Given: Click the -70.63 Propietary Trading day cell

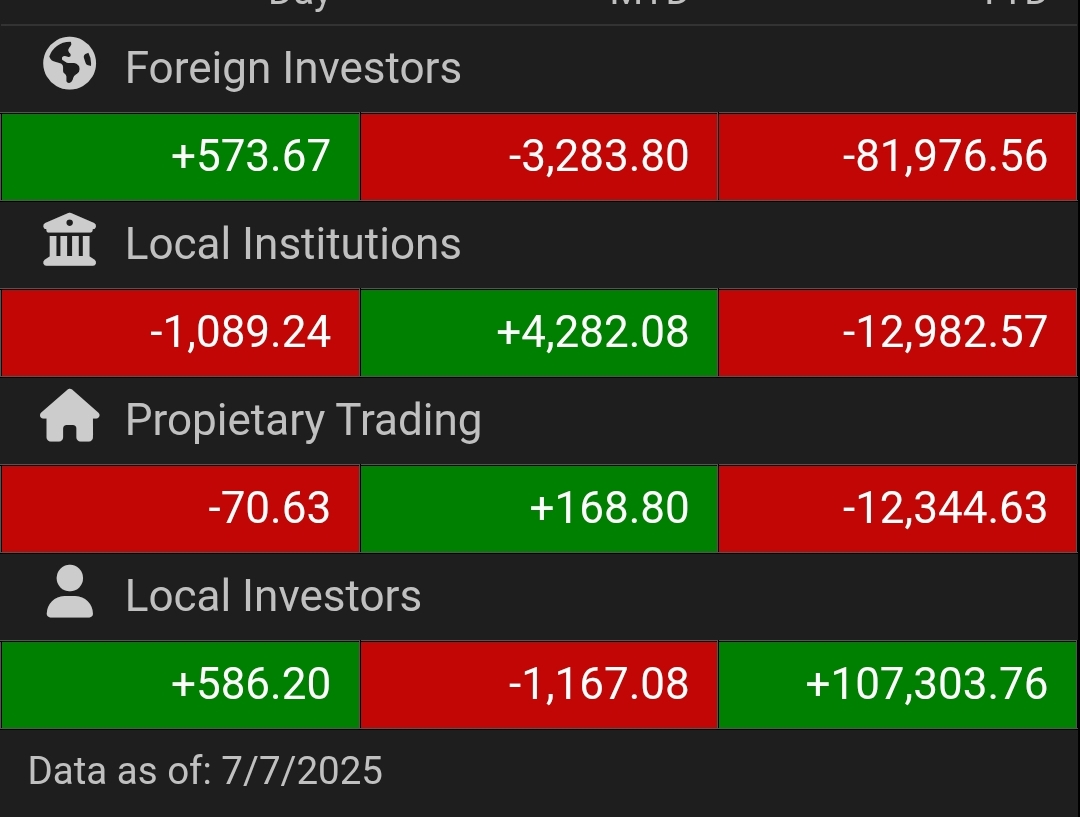Looking at the screenshot, I should (x=180, y=509).
